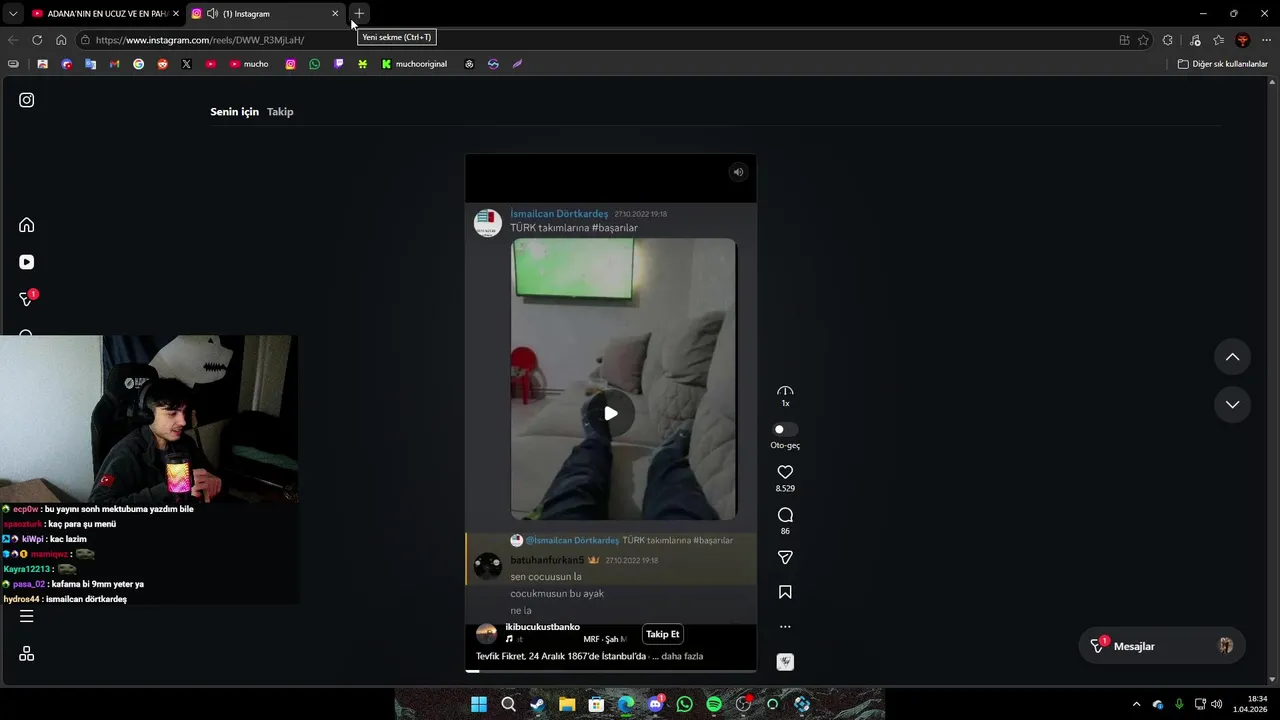This screenshot has height=720, width=1280.
Task: Open the Twitch bookmark icon
Action: pos(338,64)
